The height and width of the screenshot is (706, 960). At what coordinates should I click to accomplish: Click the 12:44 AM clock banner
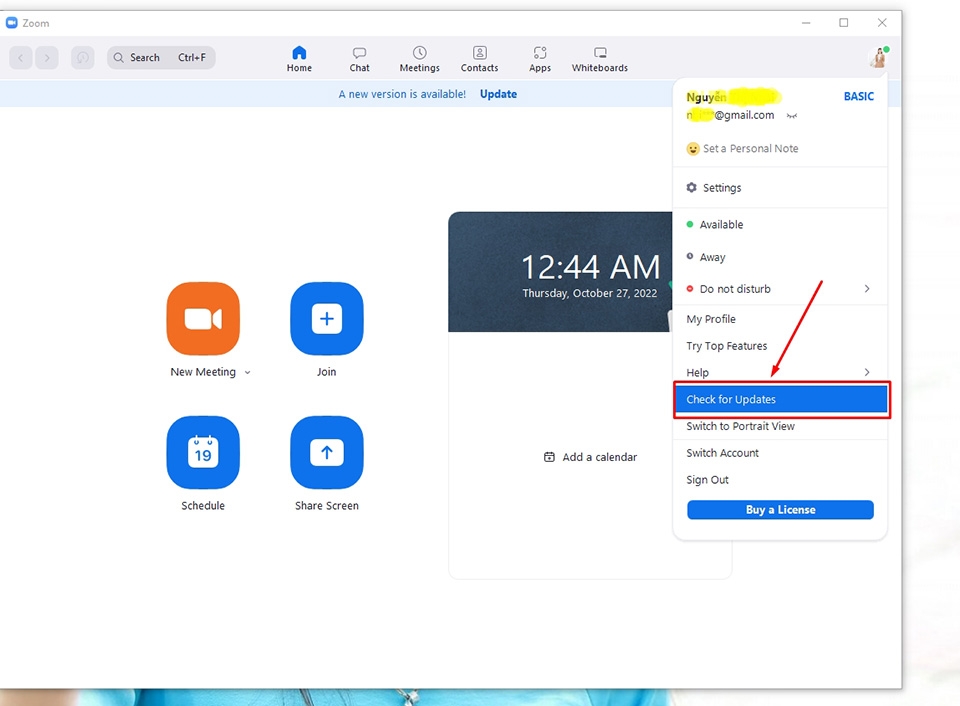coord(560,272)
